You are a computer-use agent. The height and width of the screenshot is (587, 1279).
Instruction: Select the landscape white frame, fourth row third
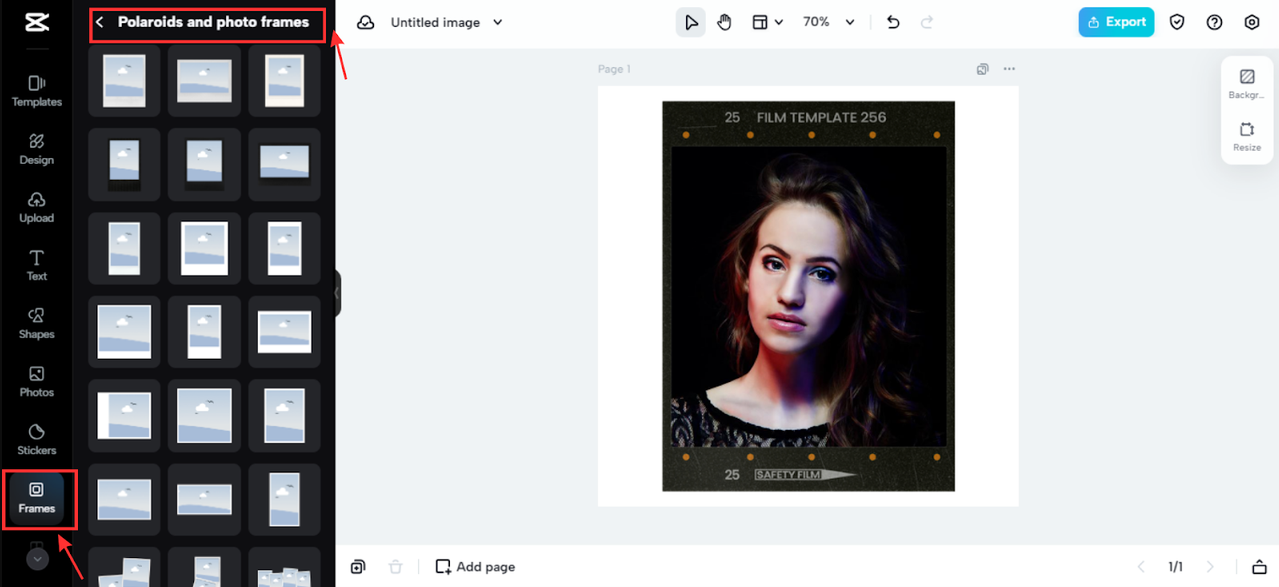[284, 332]
